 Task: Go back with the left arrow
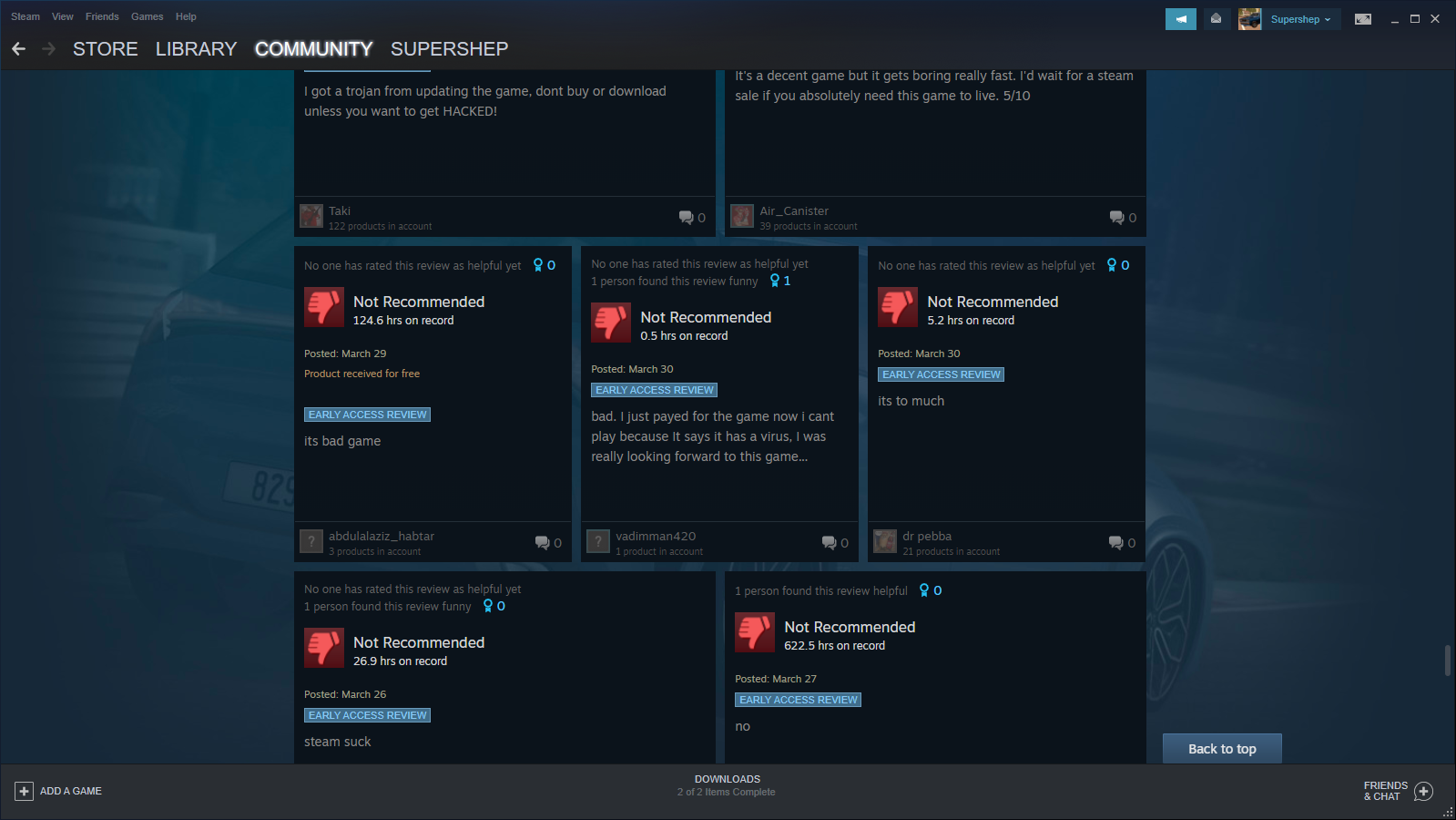click(18, 49)
